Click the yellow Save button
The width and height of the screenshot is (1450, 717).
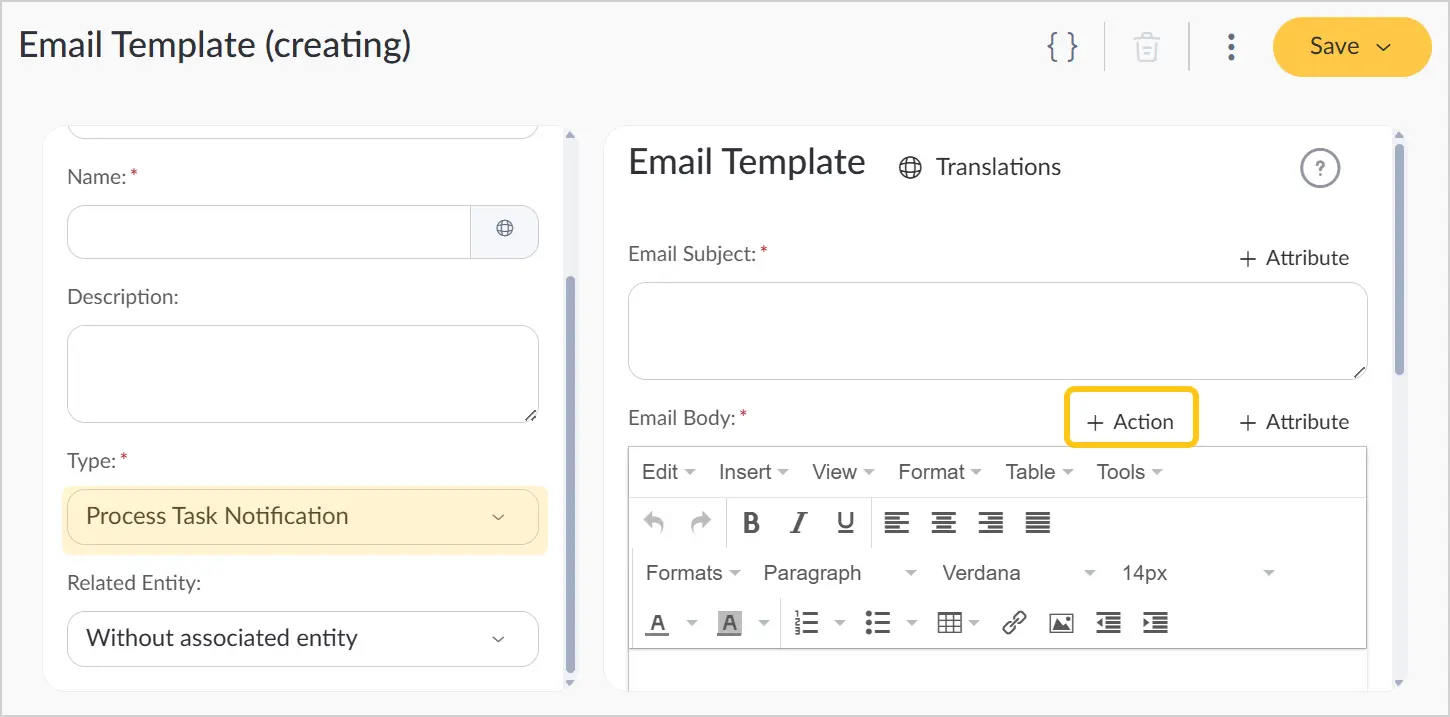[1352, 47]
